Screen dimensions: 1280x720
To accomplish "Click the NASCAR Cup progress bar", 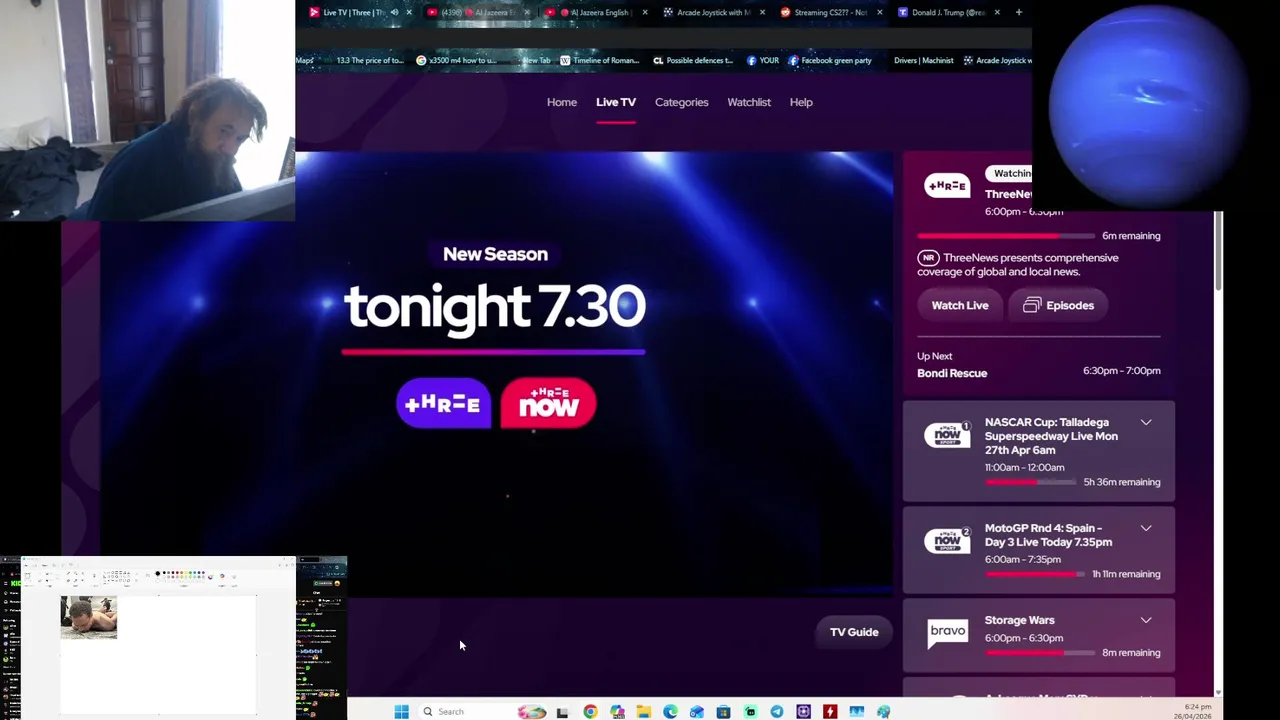I will coord(1030,482).
